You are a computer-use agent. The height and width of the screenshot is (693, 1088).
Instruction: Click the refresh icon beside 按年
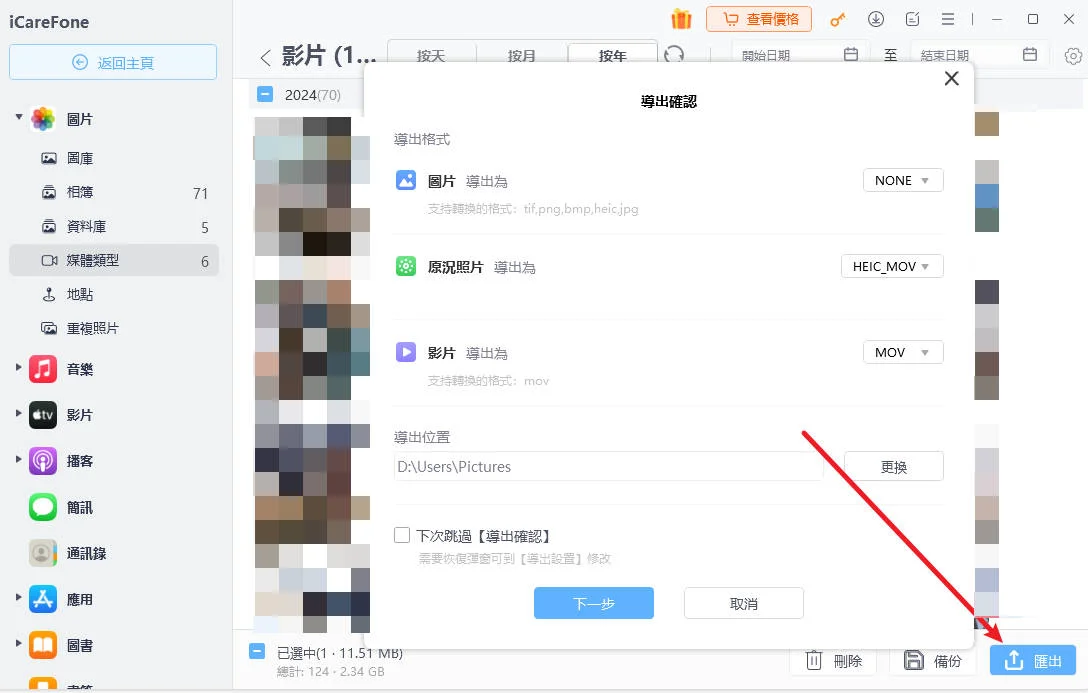[x=674, y=54]
